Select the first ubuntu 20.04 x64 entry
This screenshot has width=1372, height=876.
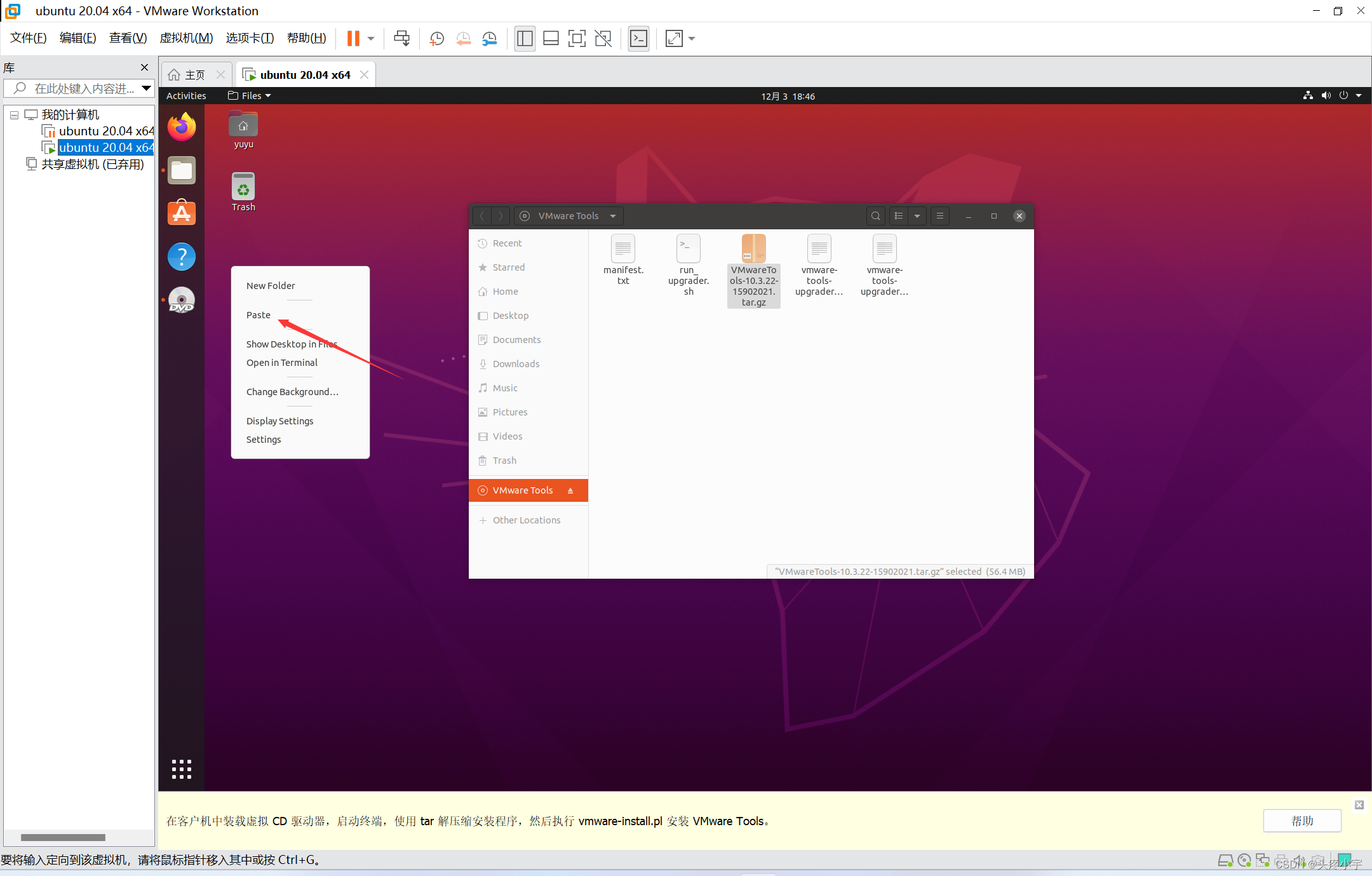tap(99, 131)
